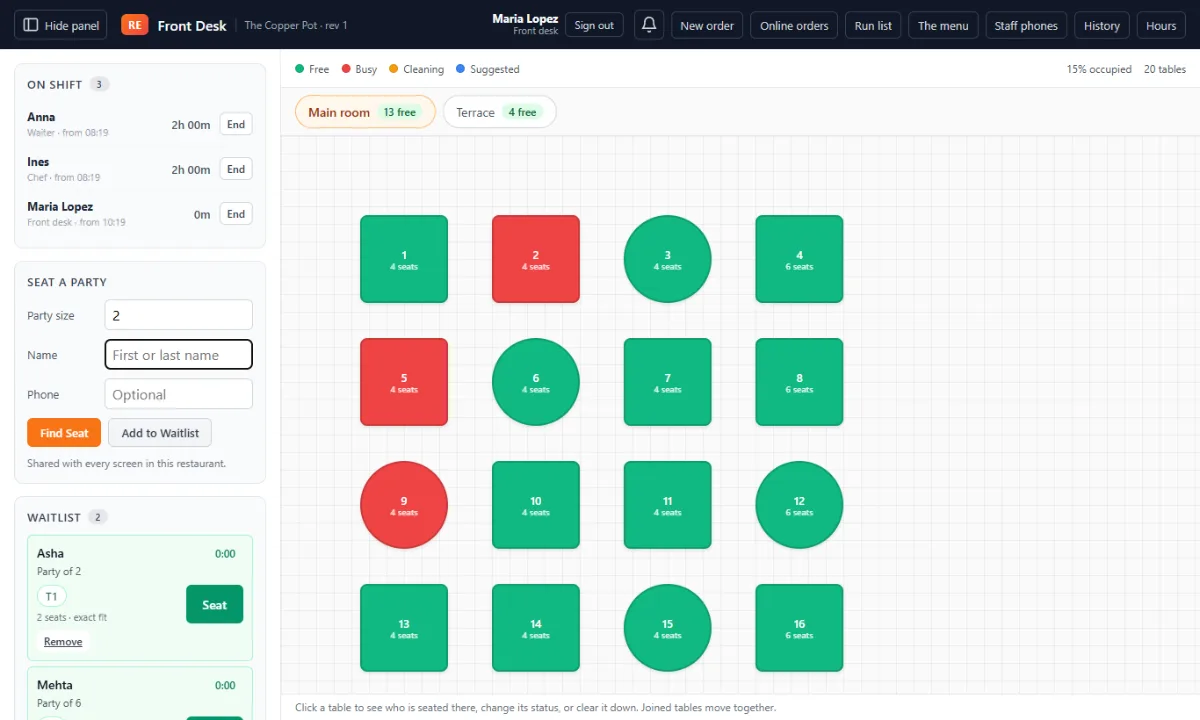Open the Hours view
1200x720 pixels.
(1161, 25)
